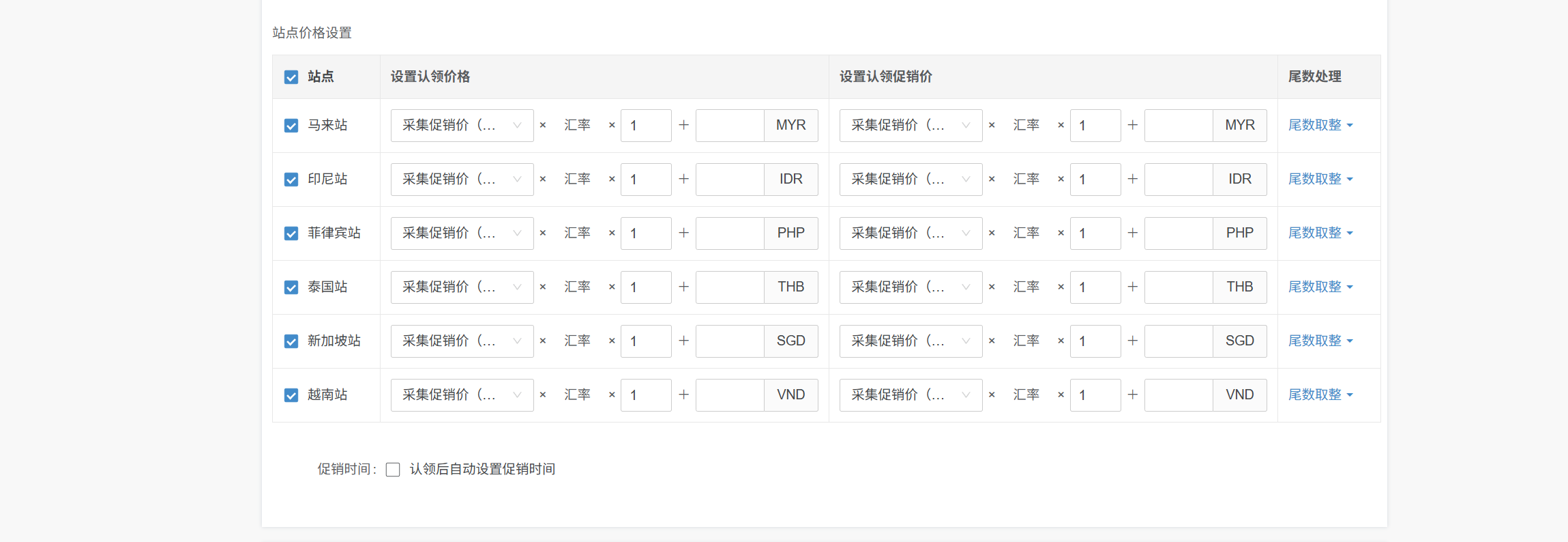Click 越南站 claim price VND addend field
The image size is (1568, 542).
point(730,395)
